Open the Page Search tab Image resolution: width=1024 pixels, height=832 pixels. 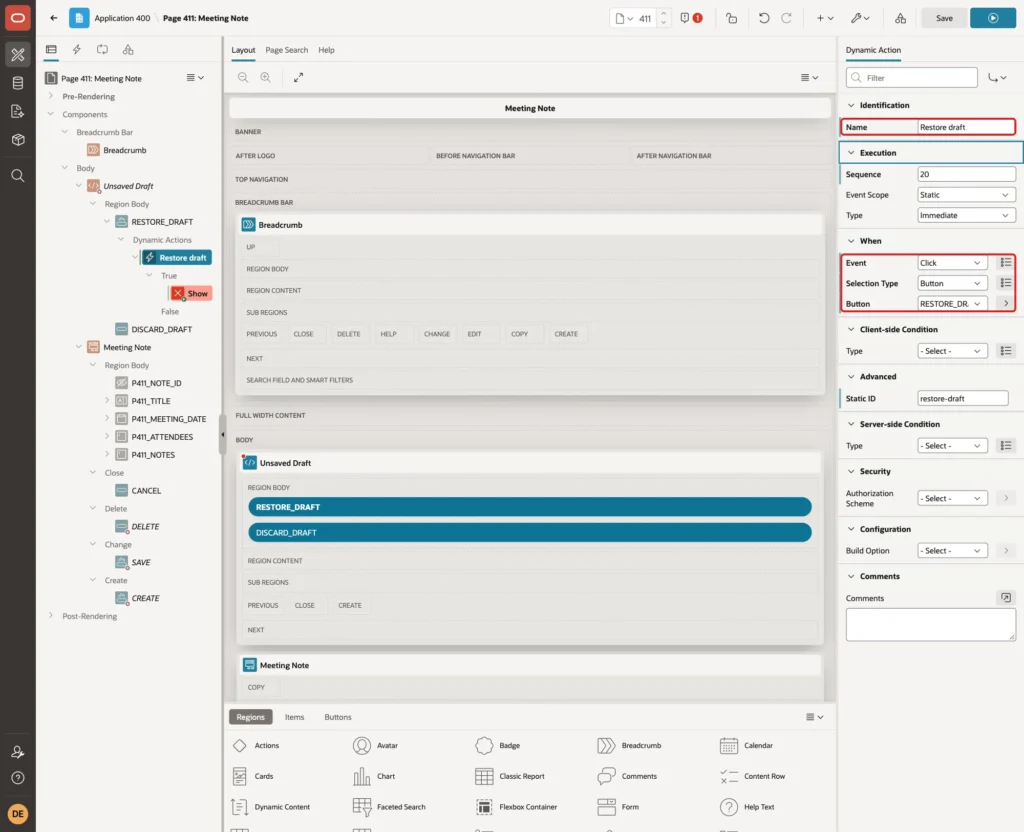tap(286, 50)
